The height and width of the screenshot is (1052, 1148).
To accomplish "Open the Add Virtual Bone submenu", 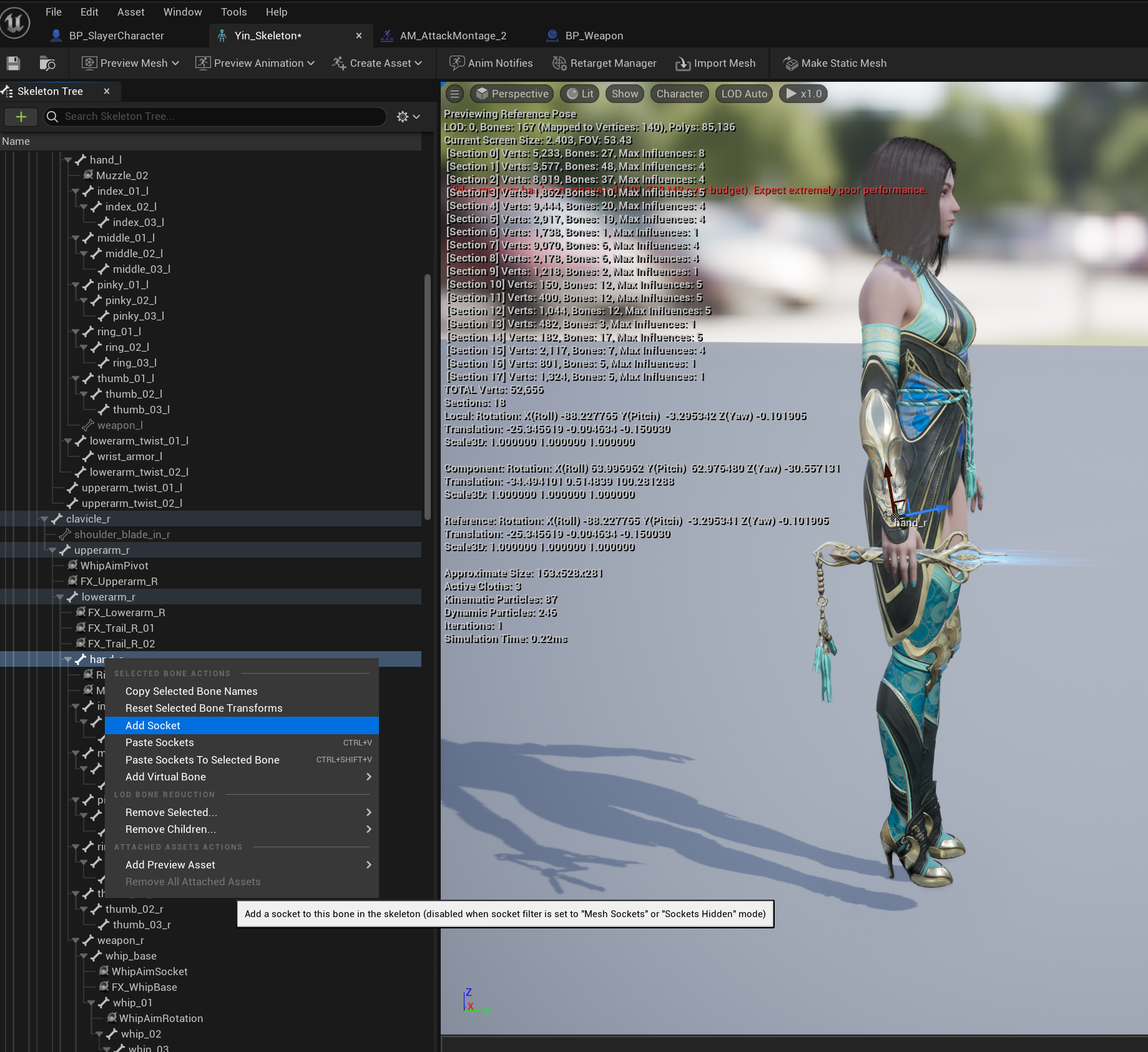I will tap(242, 777).
